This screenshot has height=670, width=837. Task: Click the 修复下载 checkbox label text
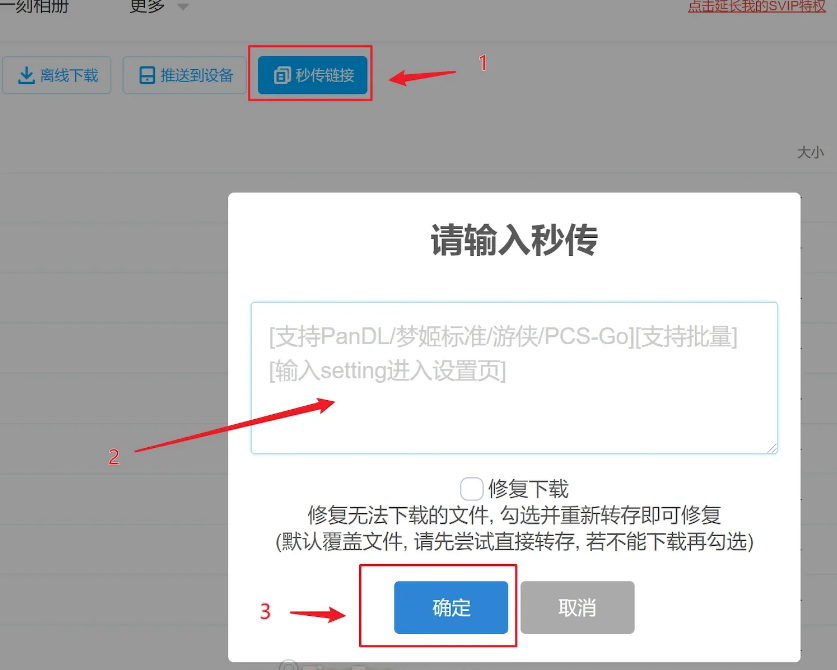pos(528,488)
